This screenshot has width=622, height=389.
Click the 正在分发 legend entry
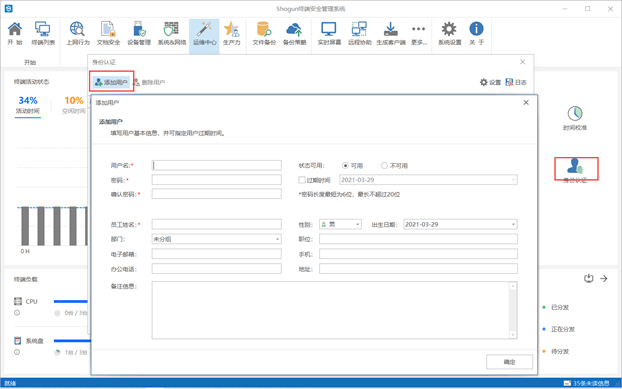[559, 329]
